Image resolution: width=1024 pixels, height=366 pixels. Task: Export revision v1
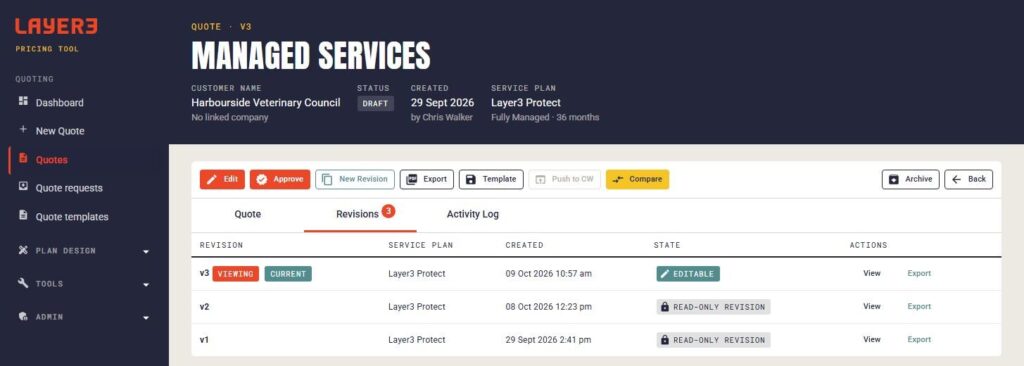[919, 340]
